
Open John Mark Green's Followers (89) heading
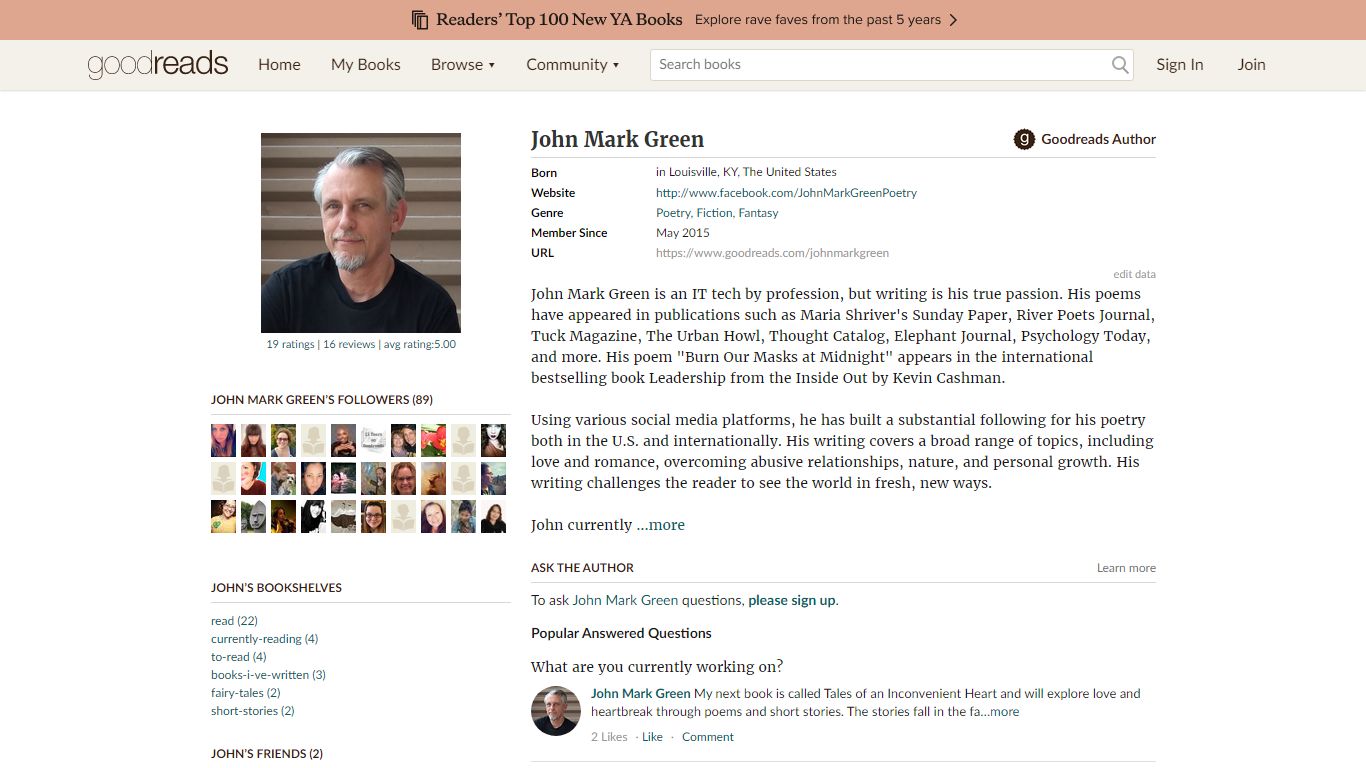(x=322, y=400)
